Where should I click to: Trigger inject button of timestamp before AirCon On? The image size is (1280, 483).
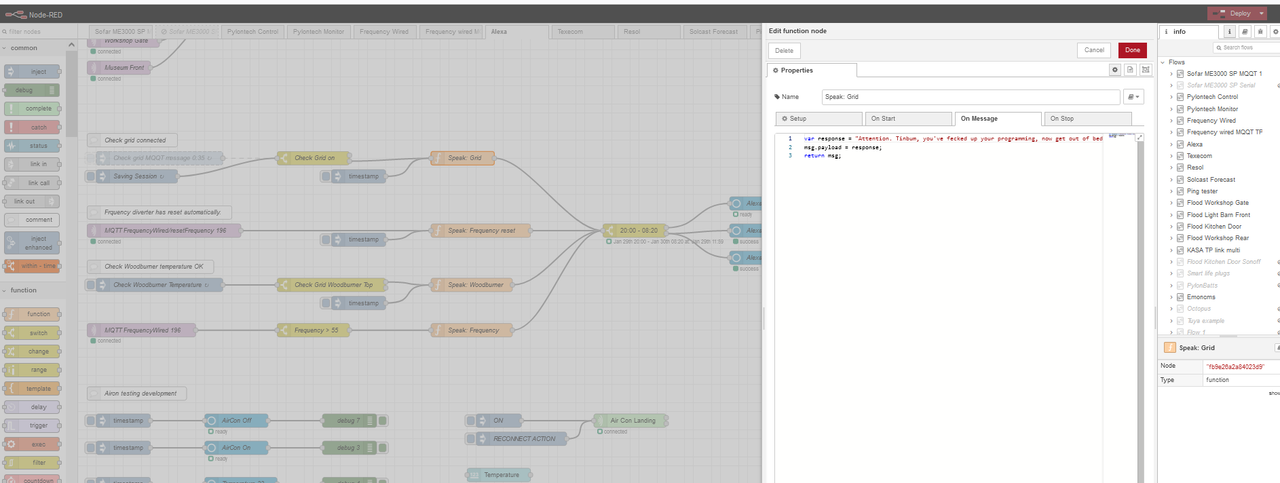coord(91,447)
